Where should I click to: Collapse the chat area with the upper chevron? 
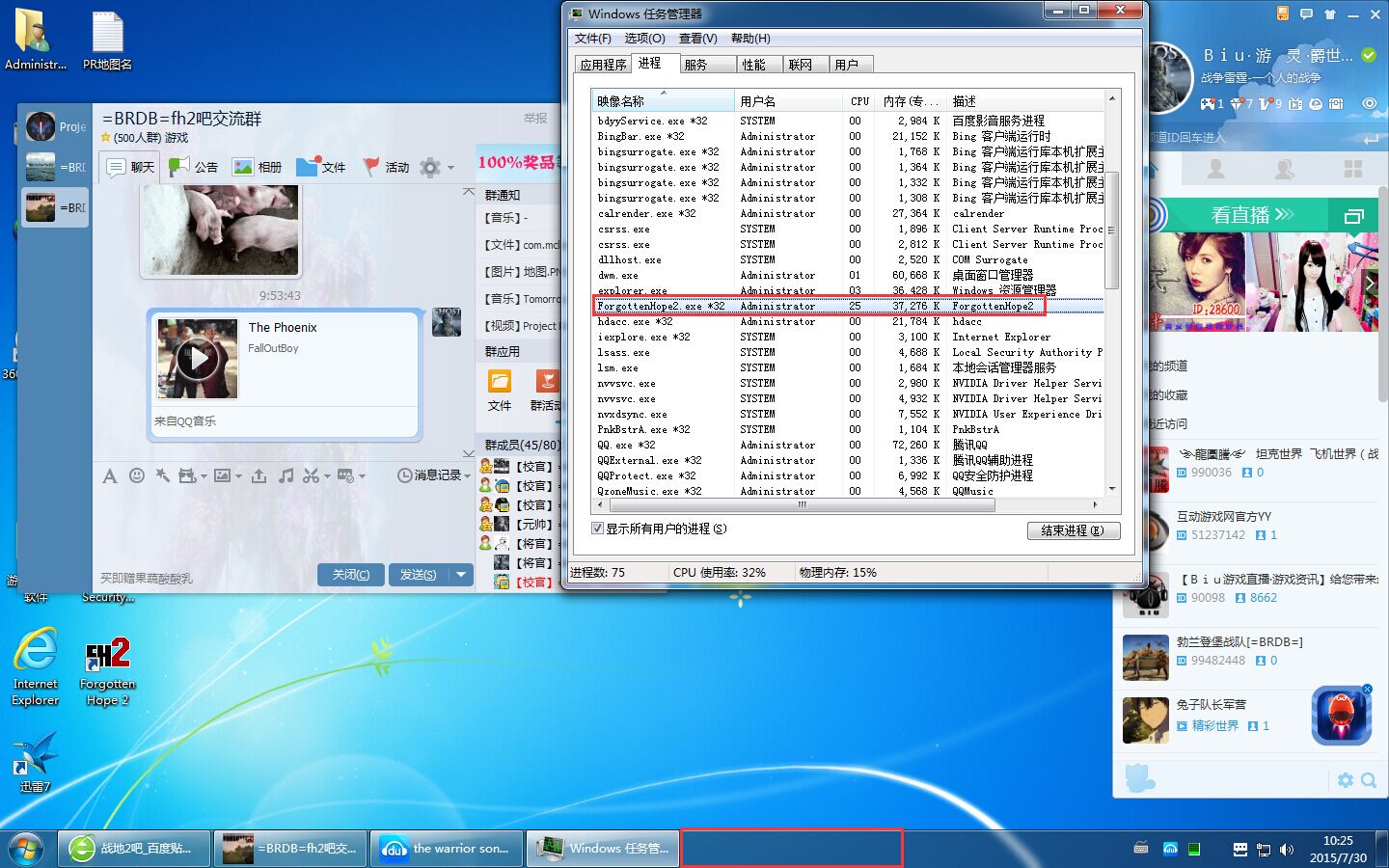tap(469, 192)
